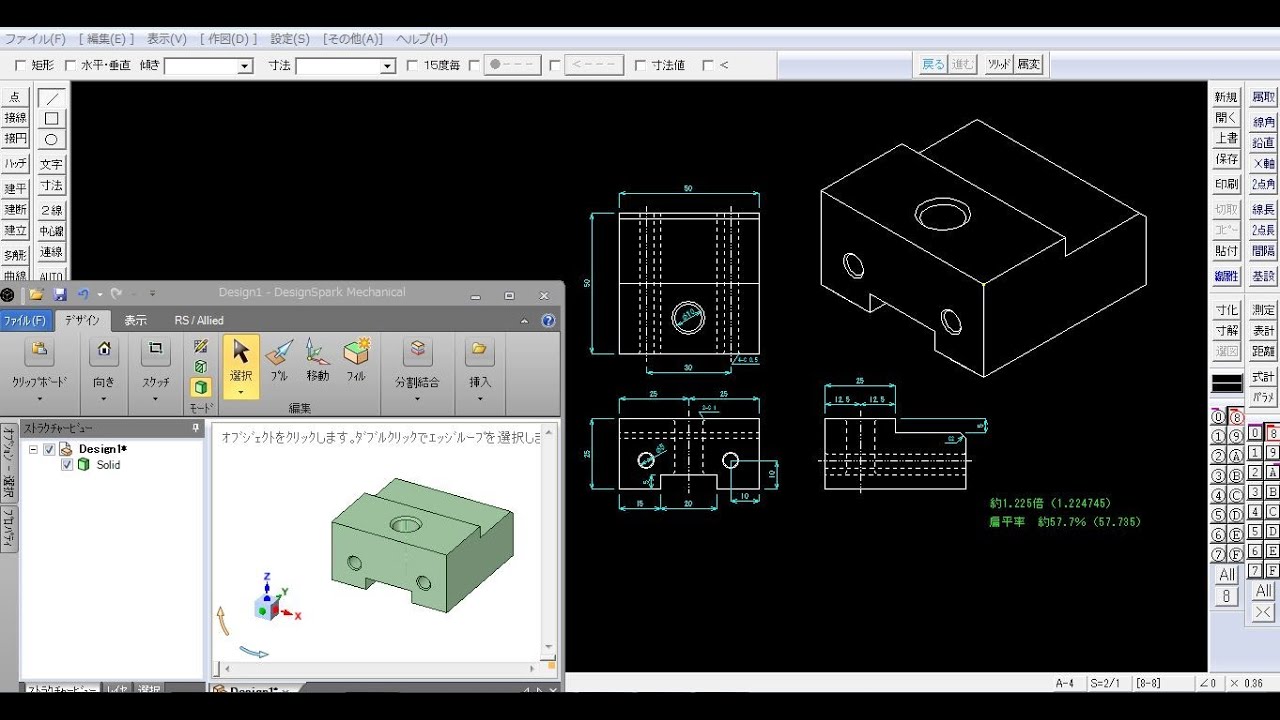Click the 測定 measure button
Screen dimensions: 1280x720
point(1264,311)
